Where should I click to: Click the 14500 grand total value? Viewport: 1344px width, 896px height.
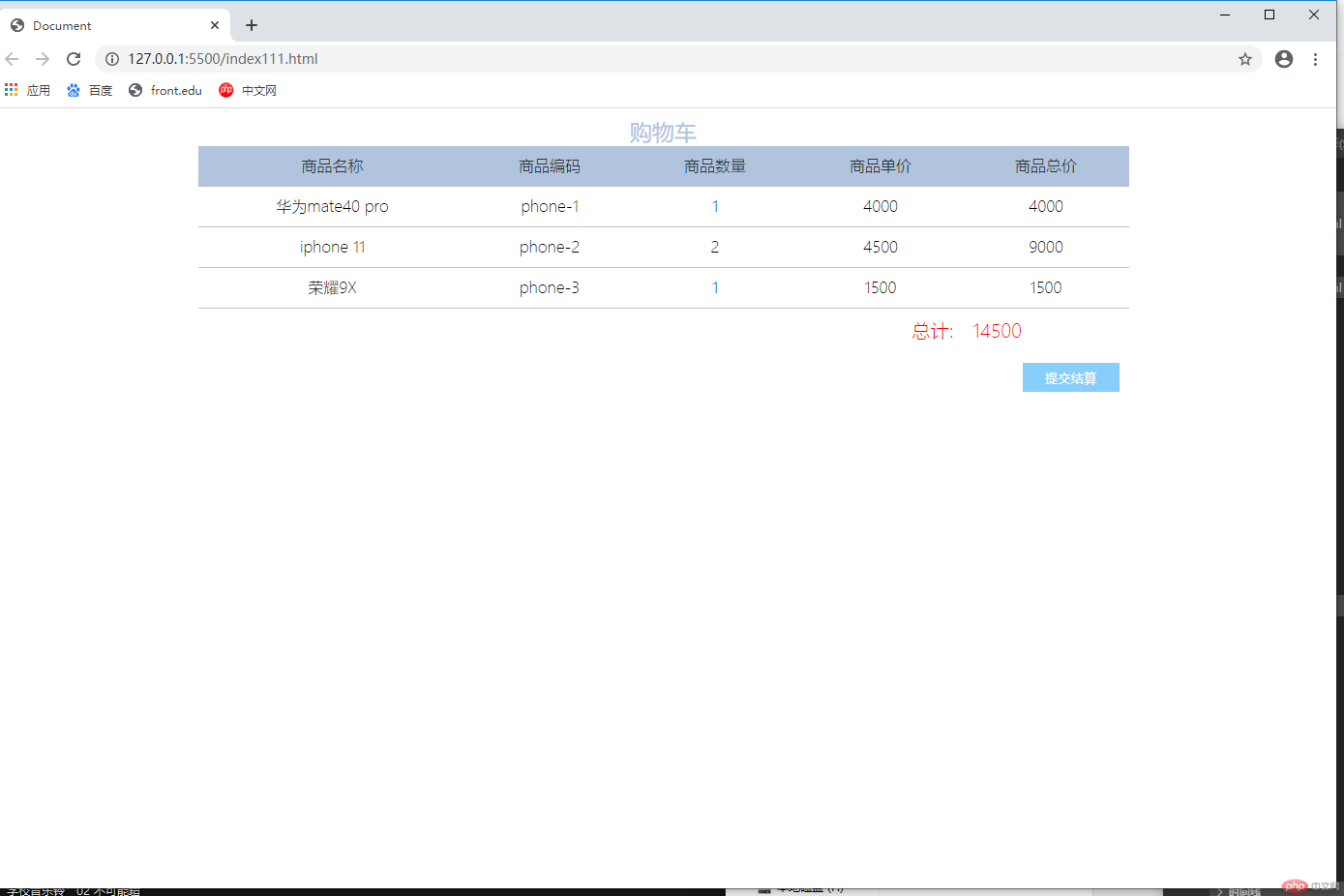tap(997, 331)
